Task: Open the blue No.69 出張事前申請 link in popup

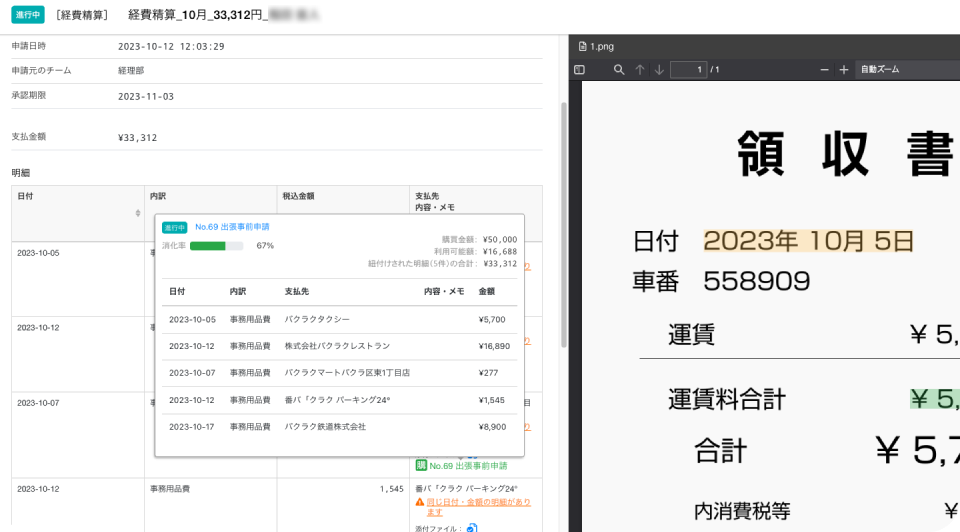Action: click(232, 227)
